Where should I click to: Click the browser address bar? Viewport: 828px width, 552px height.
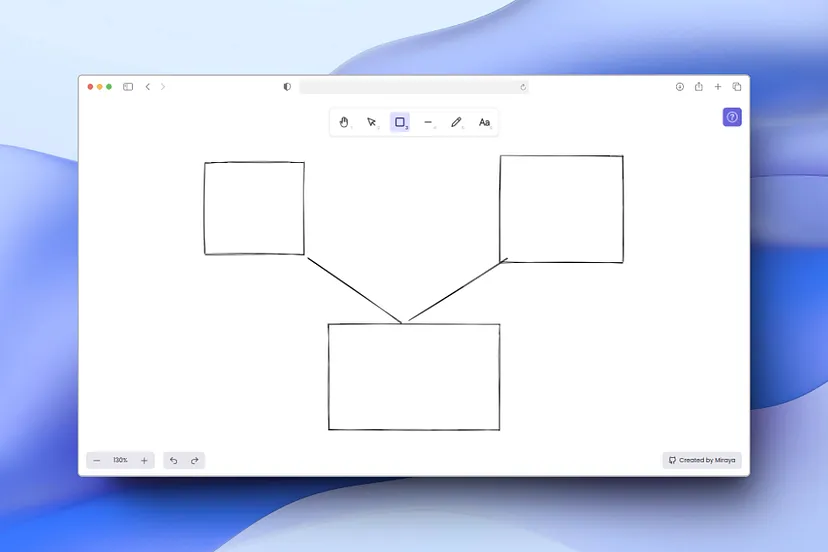click(x=410, y=87)
